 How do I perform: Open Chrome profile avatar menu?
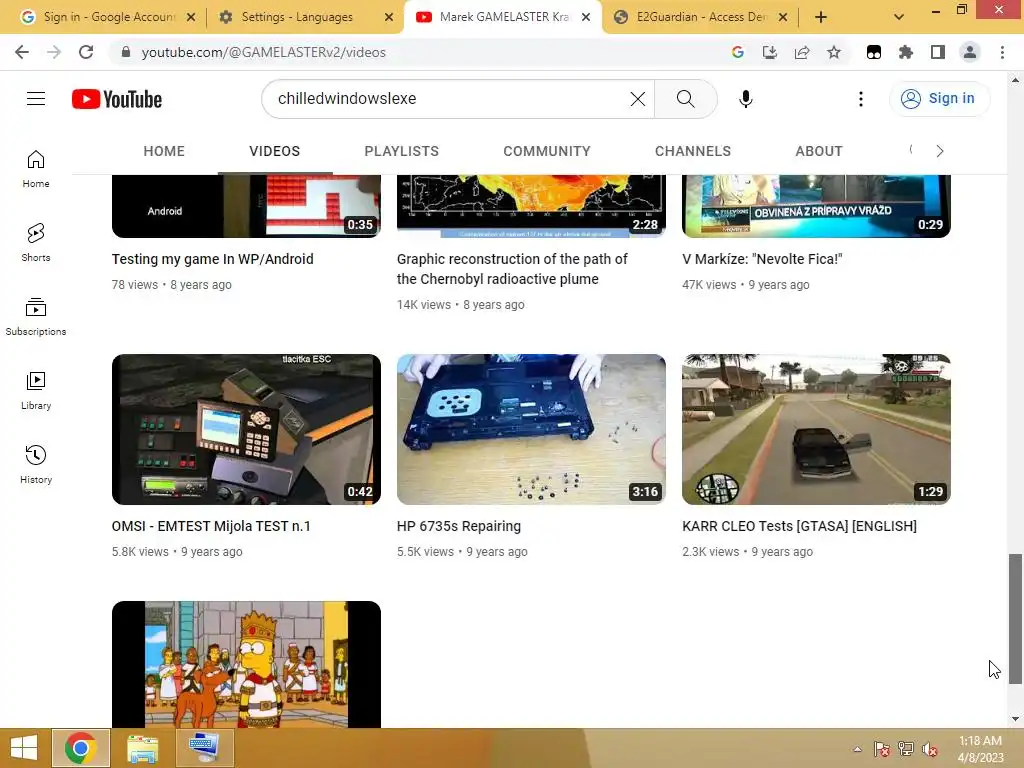(970, 52)
